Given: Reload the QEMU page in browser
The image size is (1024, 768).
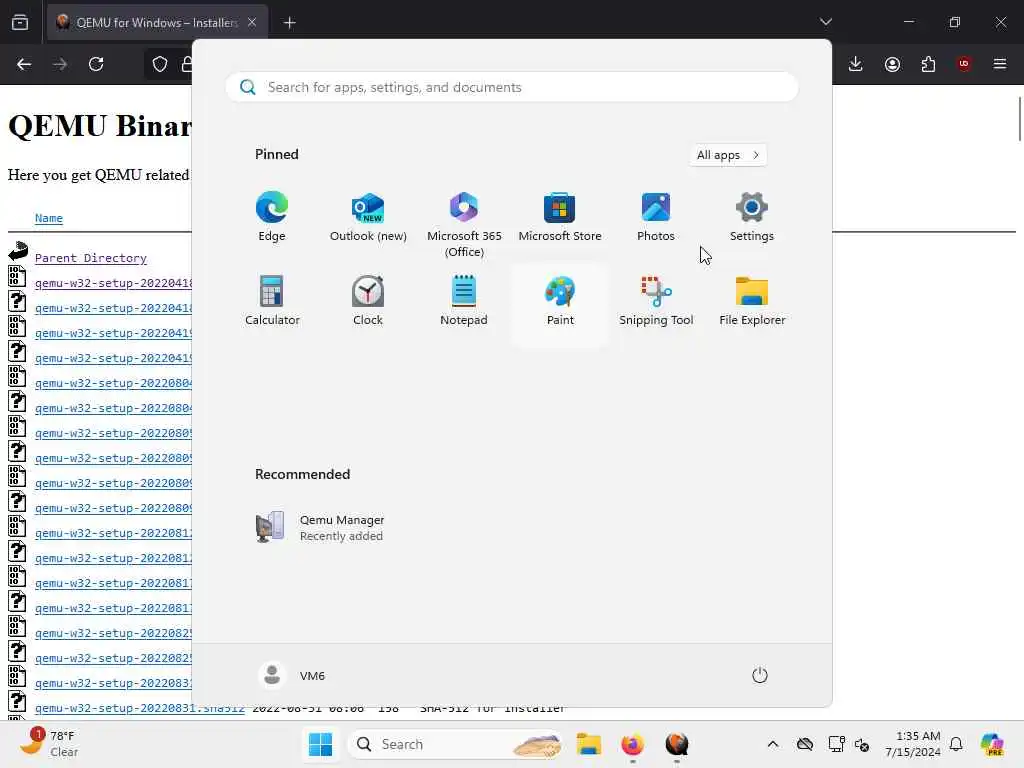Looking at the screenshot, I should 96,64.
